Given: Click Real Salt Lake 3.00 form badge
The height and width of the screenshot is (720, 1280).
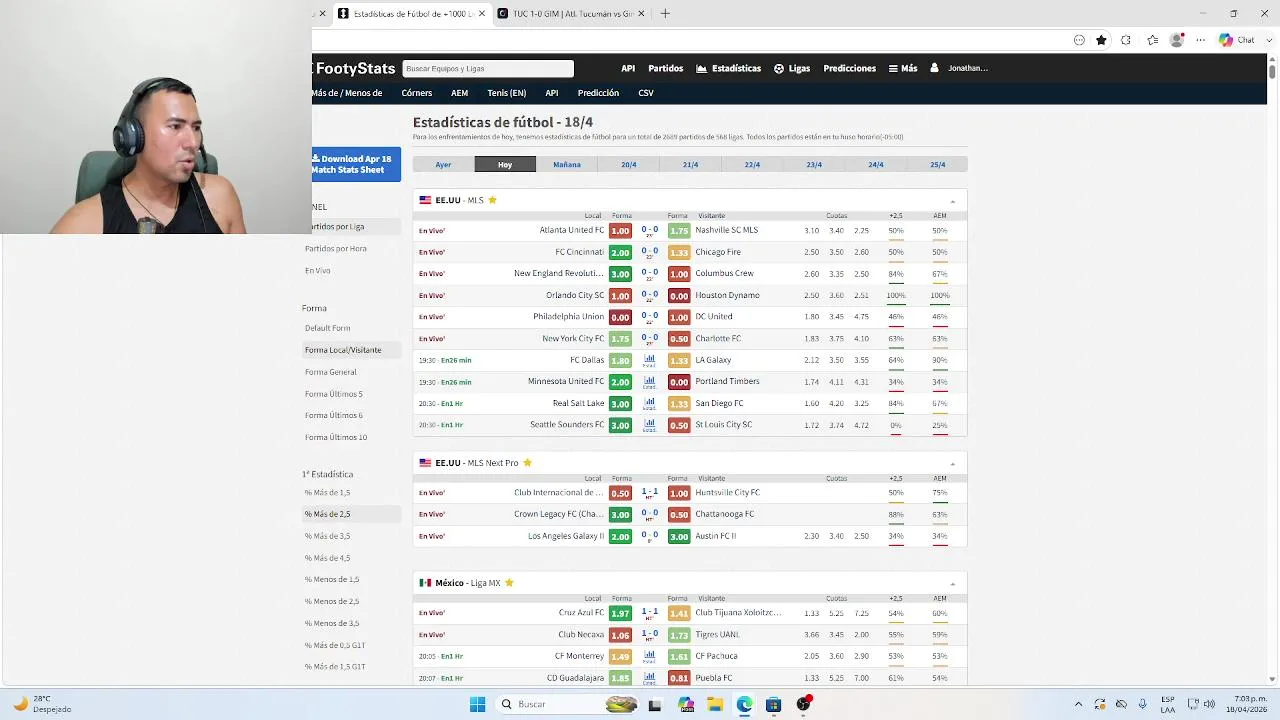Looking at the screenshot, I should pyautogui.click(x=620, y=403).
